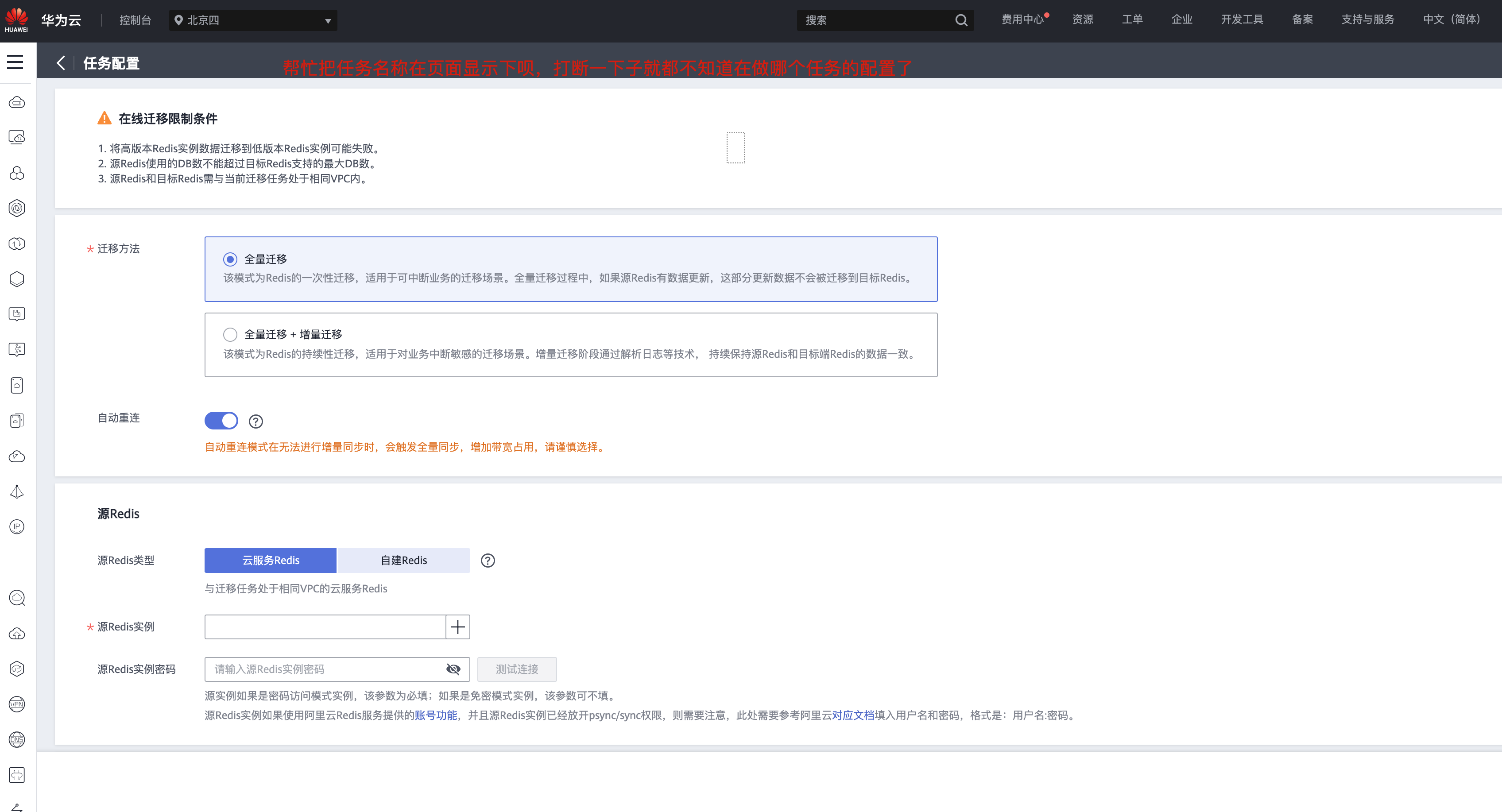Screen dimensions: 1502x812
Task: Open the cloud server sidebar icon
Action: point(17,103)
